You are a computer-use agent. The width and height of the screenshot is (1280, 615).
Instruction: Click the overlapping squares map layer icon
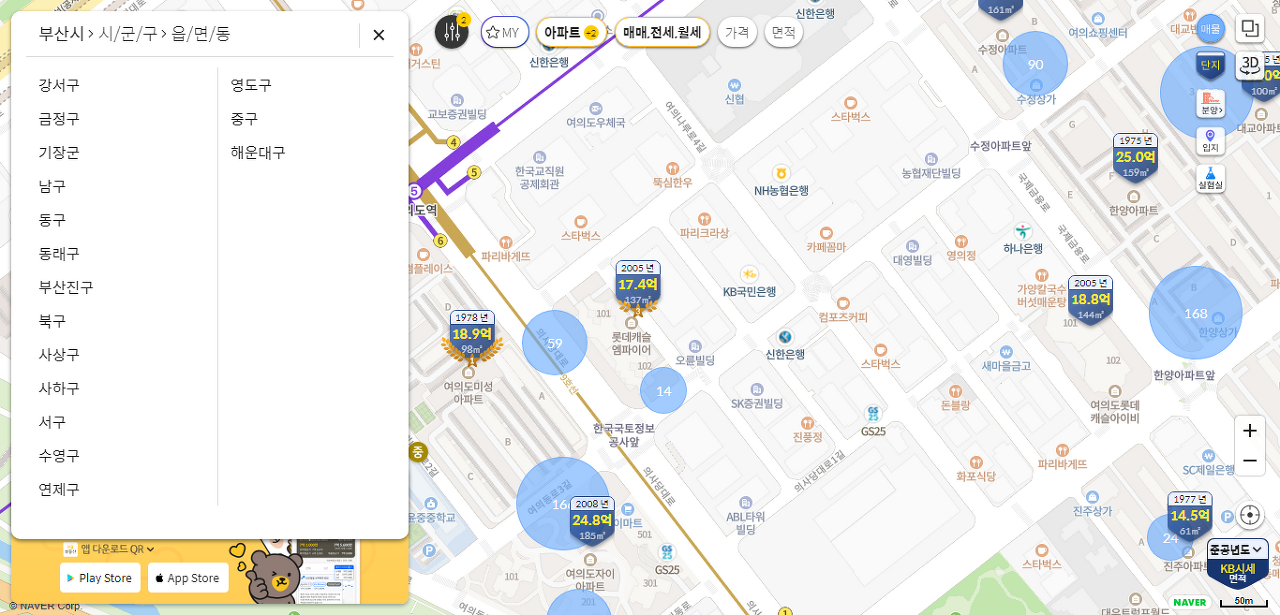(x=1250, y=28)
